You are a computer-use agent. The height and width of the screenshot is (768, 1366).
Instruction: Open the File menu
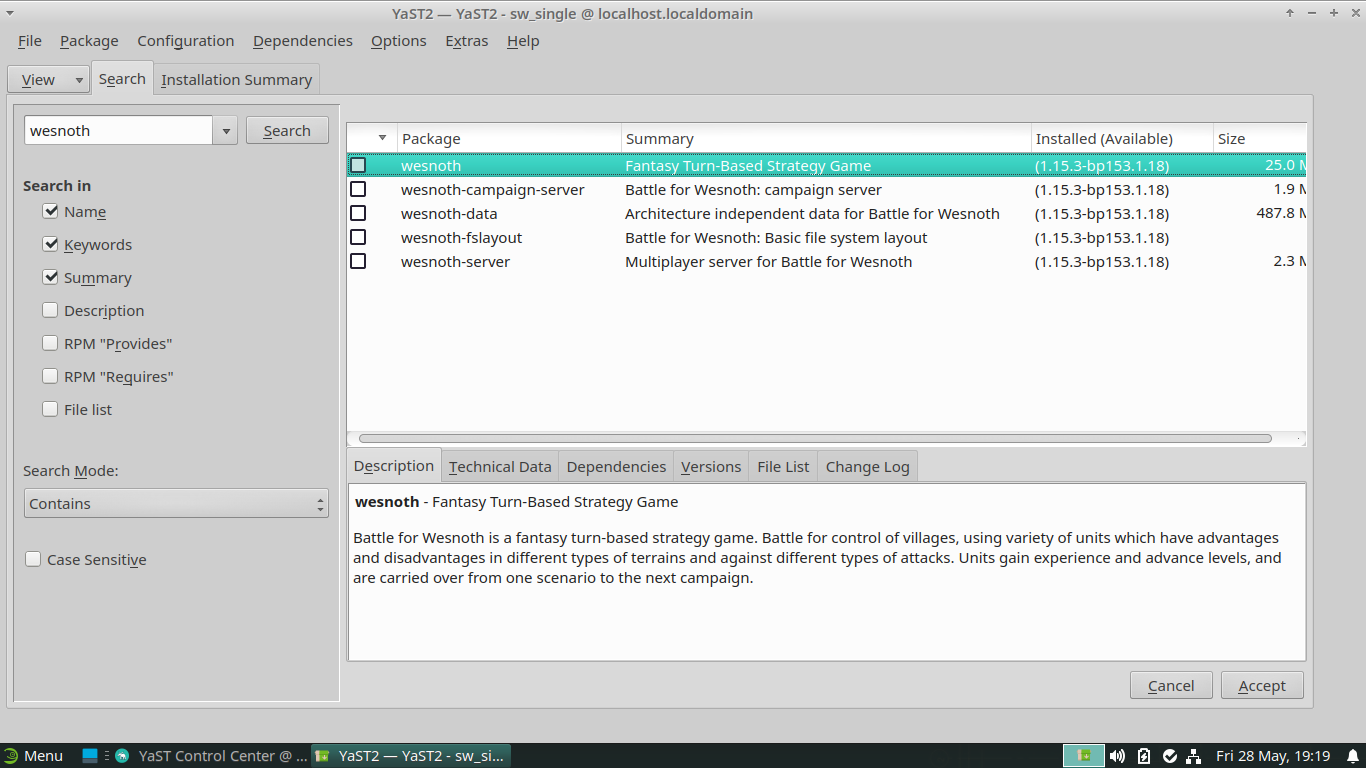click(30, 41)
